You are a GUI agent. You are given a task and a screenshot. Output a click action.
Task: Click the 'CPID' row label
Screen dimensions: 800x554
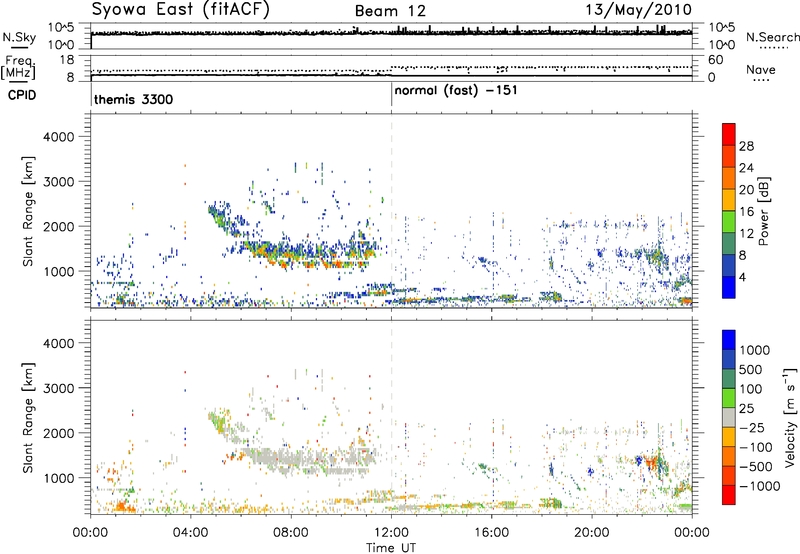(21, 95)
